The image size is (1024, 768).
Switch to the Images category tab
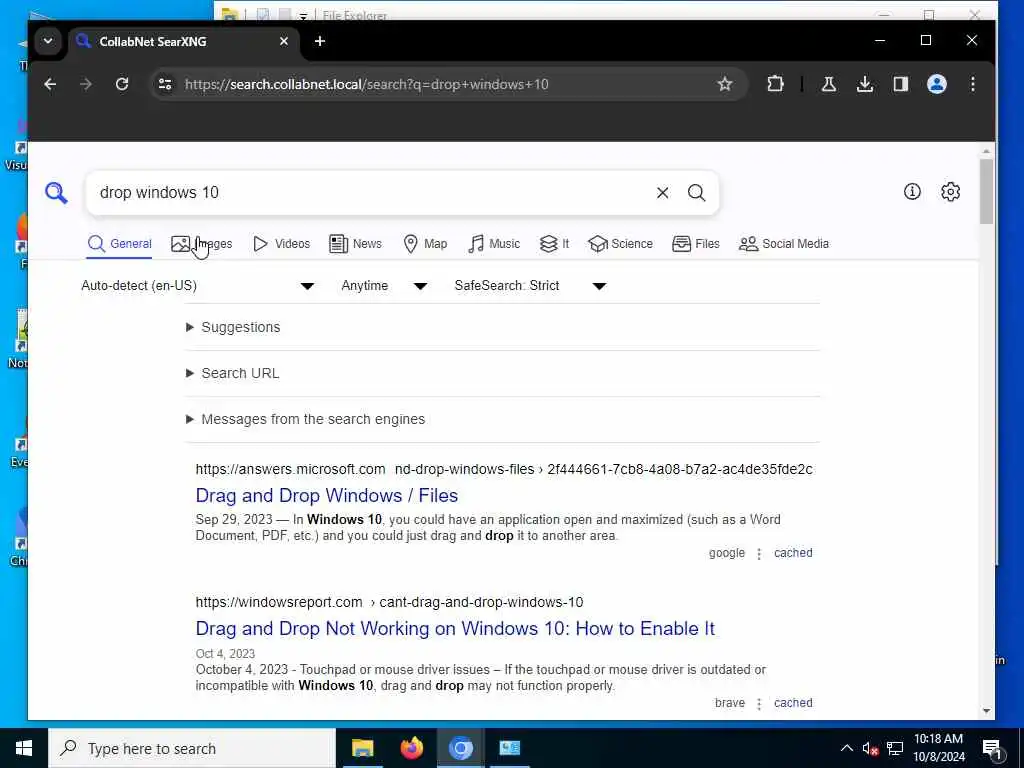click(x=201, y=244)
